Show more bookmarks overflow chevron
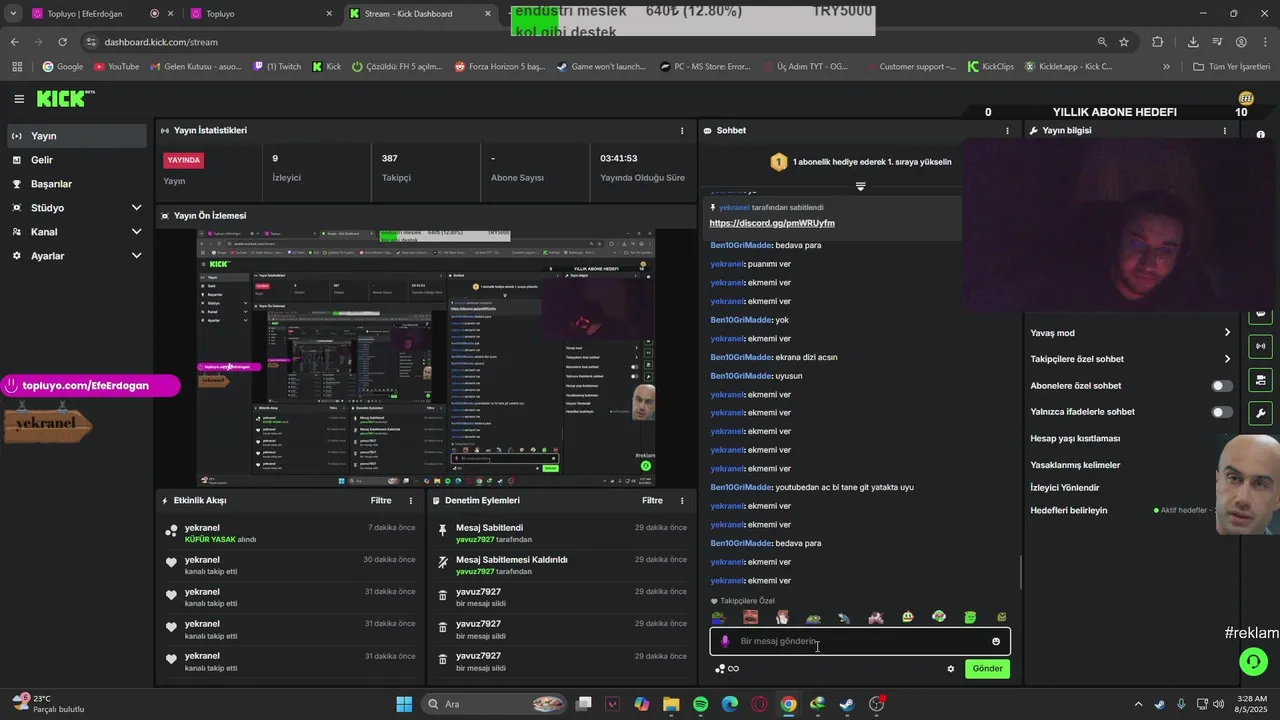This screenshot has height=720, width=1280. point(1166,67)
